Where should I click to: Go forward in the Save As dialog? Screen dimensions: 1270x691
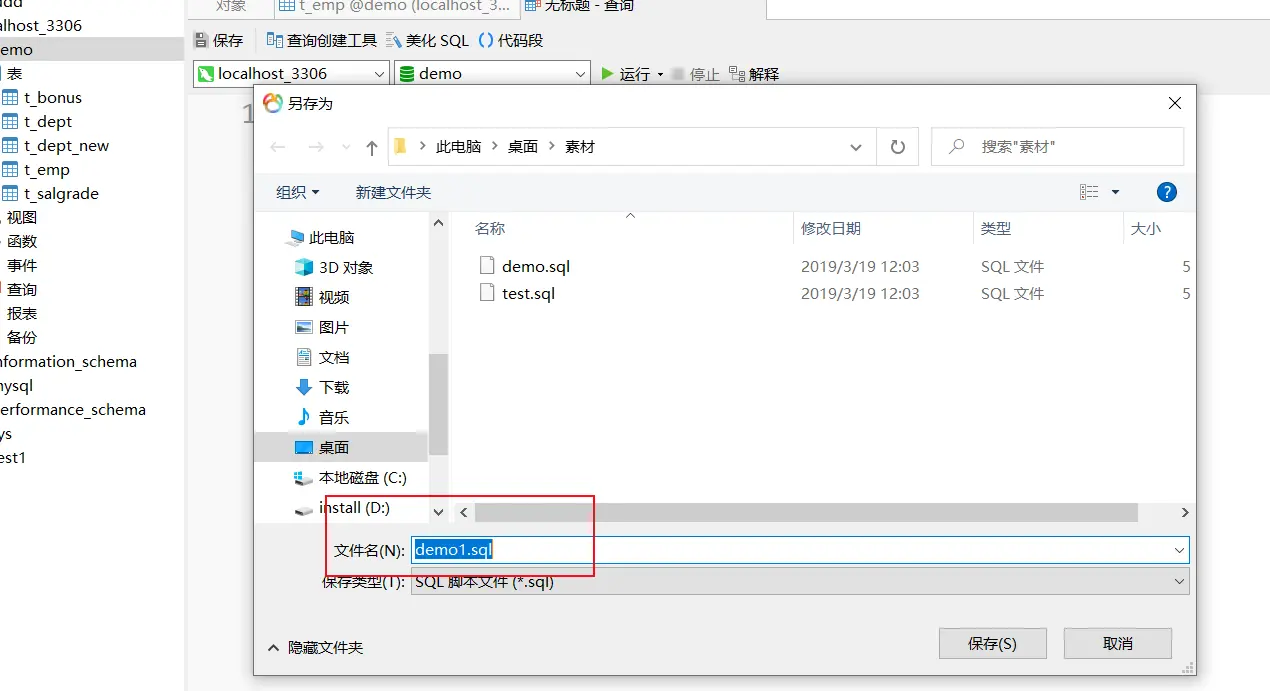316,147
